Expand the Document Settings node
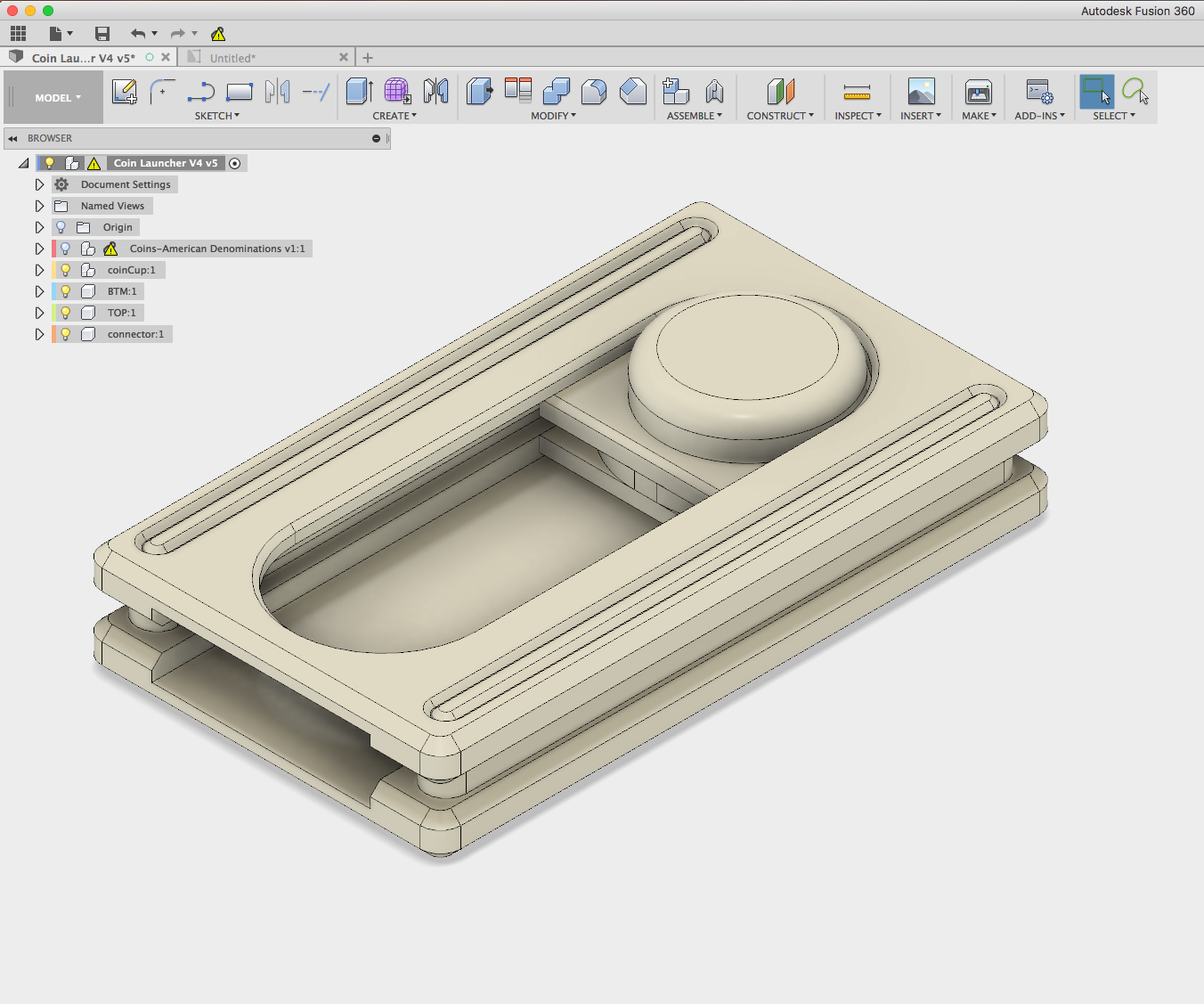 pos(39,184)
